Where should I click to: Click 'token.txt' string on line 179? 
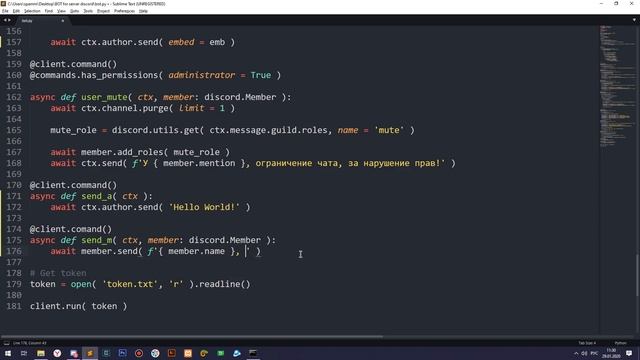point(130,284)
